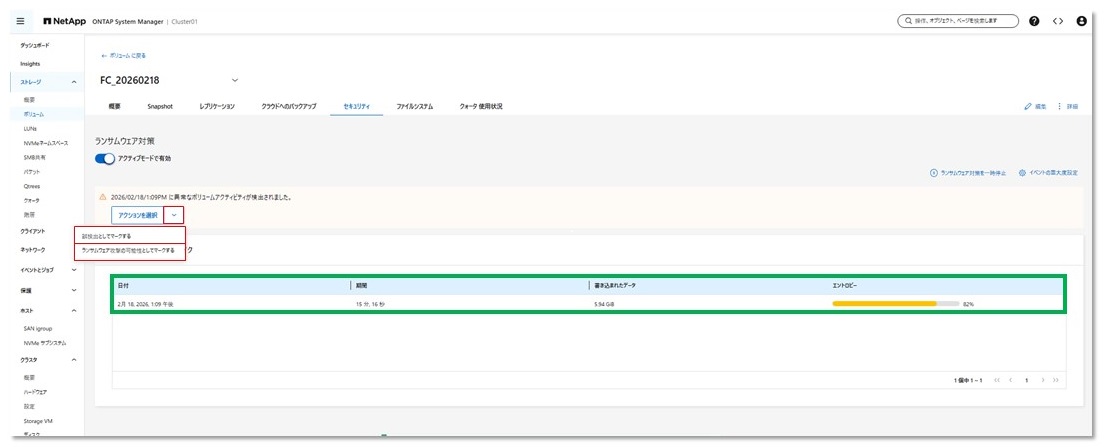The width and height of the screenshot is (1107, 447).
Task: Open the hamburger navigation menu
Action: click(x=21, y=21)
